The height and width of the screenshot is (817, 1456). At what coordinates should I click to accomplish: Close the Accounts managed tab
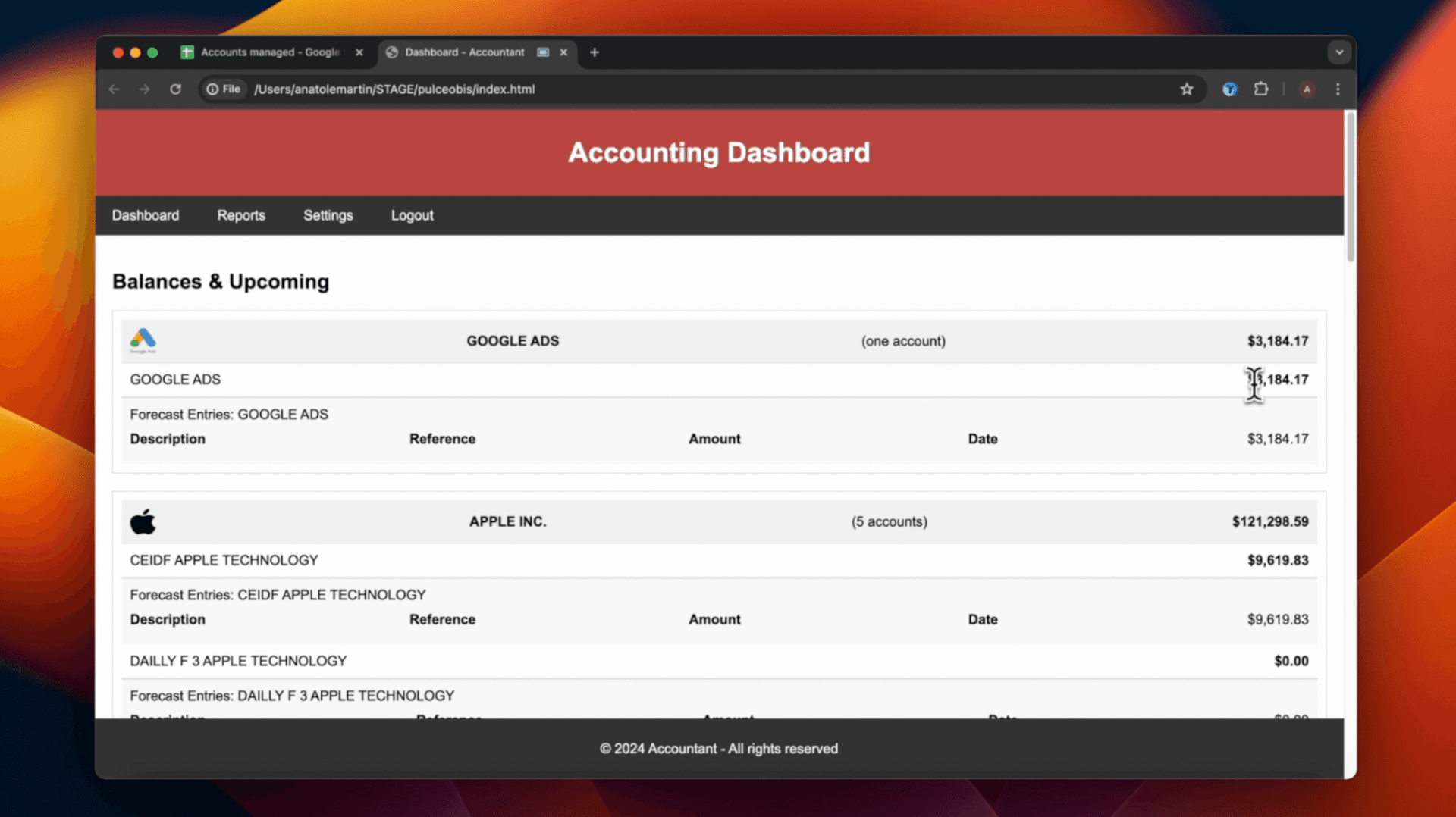(x=359, y=52)
